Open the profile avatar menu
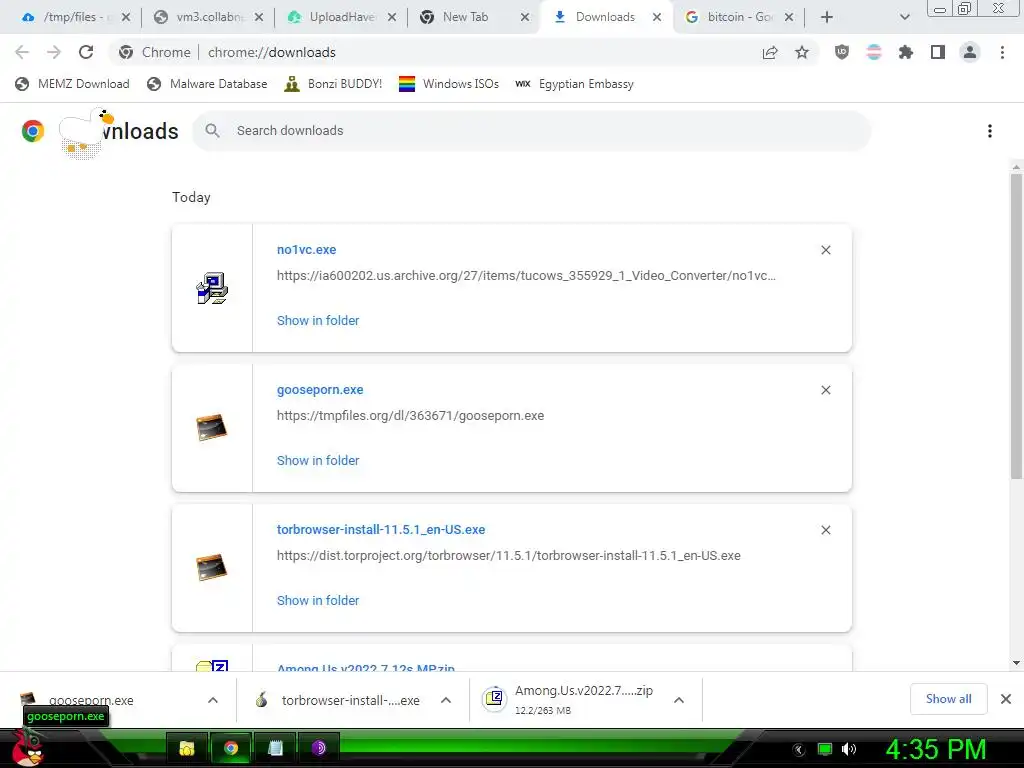The height and width of the screenshot is (768, 1024). (970, 52)
